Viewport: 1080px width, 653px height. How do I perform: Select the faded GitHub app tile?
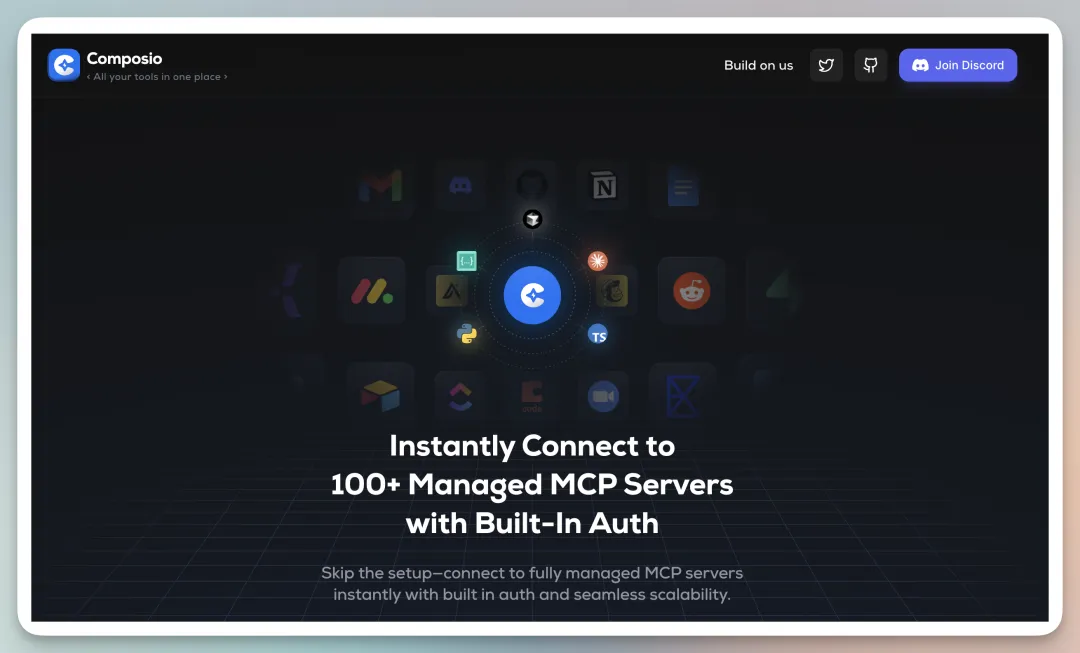532,184
